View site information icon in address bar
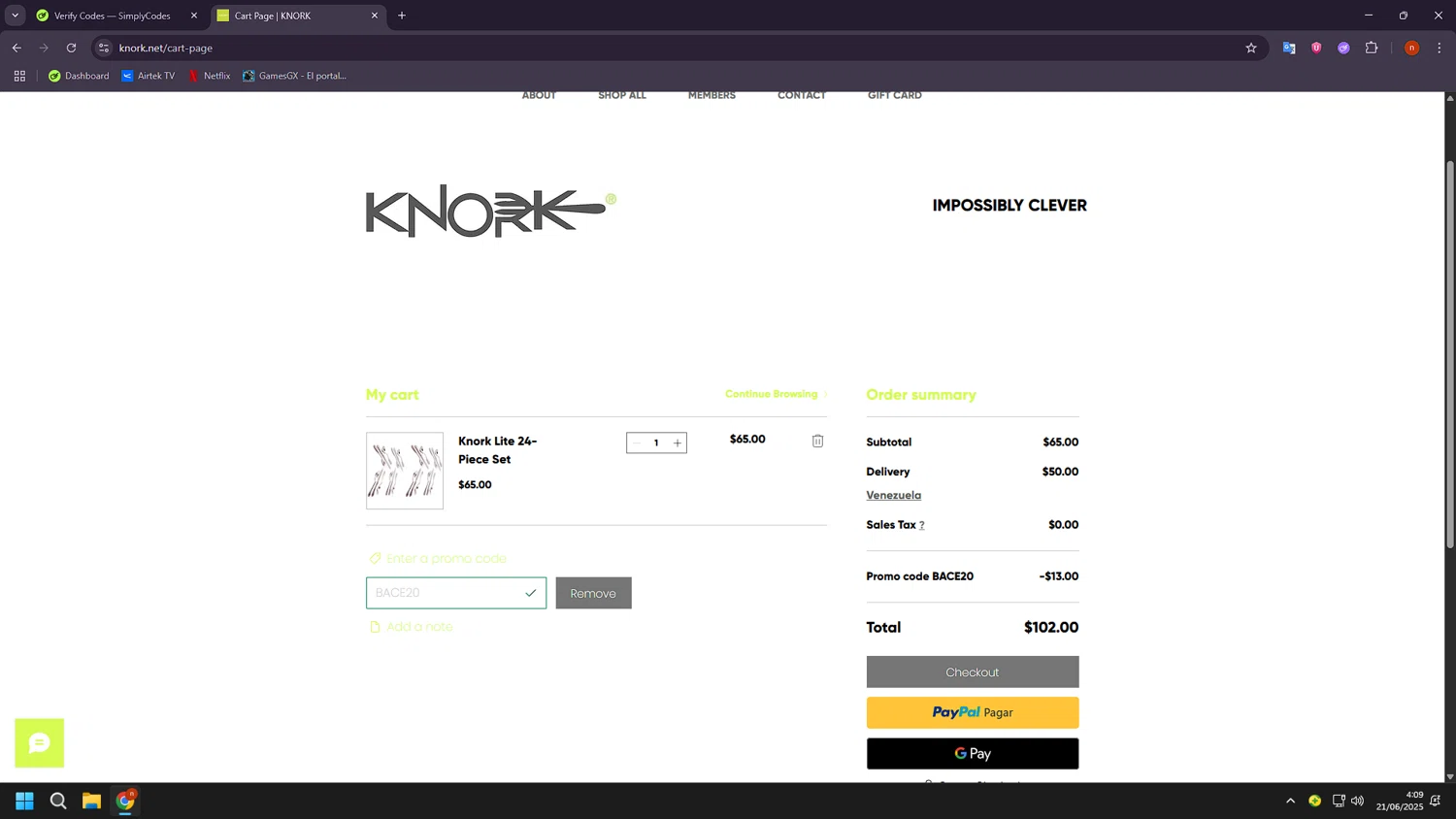The width and height of the screenshot is (1456, 819). point(104,48)
